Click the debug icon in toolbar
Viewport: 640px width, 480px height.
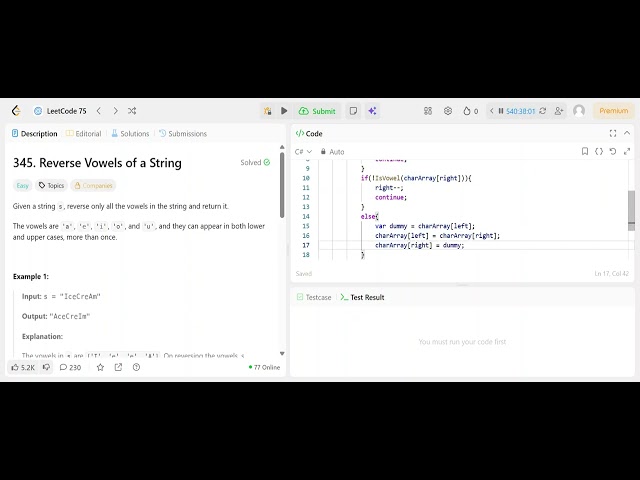[x=267, y=111]
